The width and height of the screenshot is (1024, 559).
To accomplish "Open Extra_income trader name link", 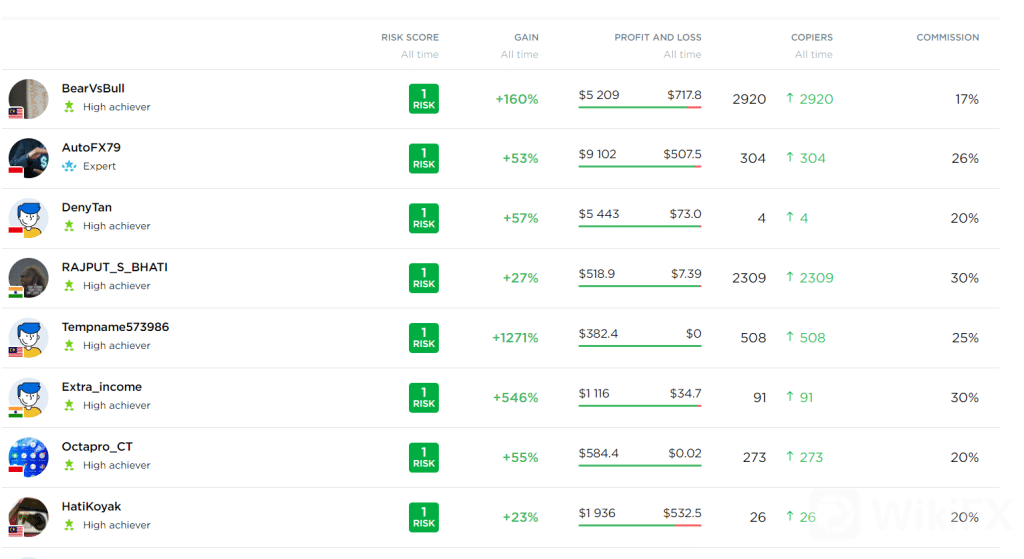I will click(x=102, y=387).
